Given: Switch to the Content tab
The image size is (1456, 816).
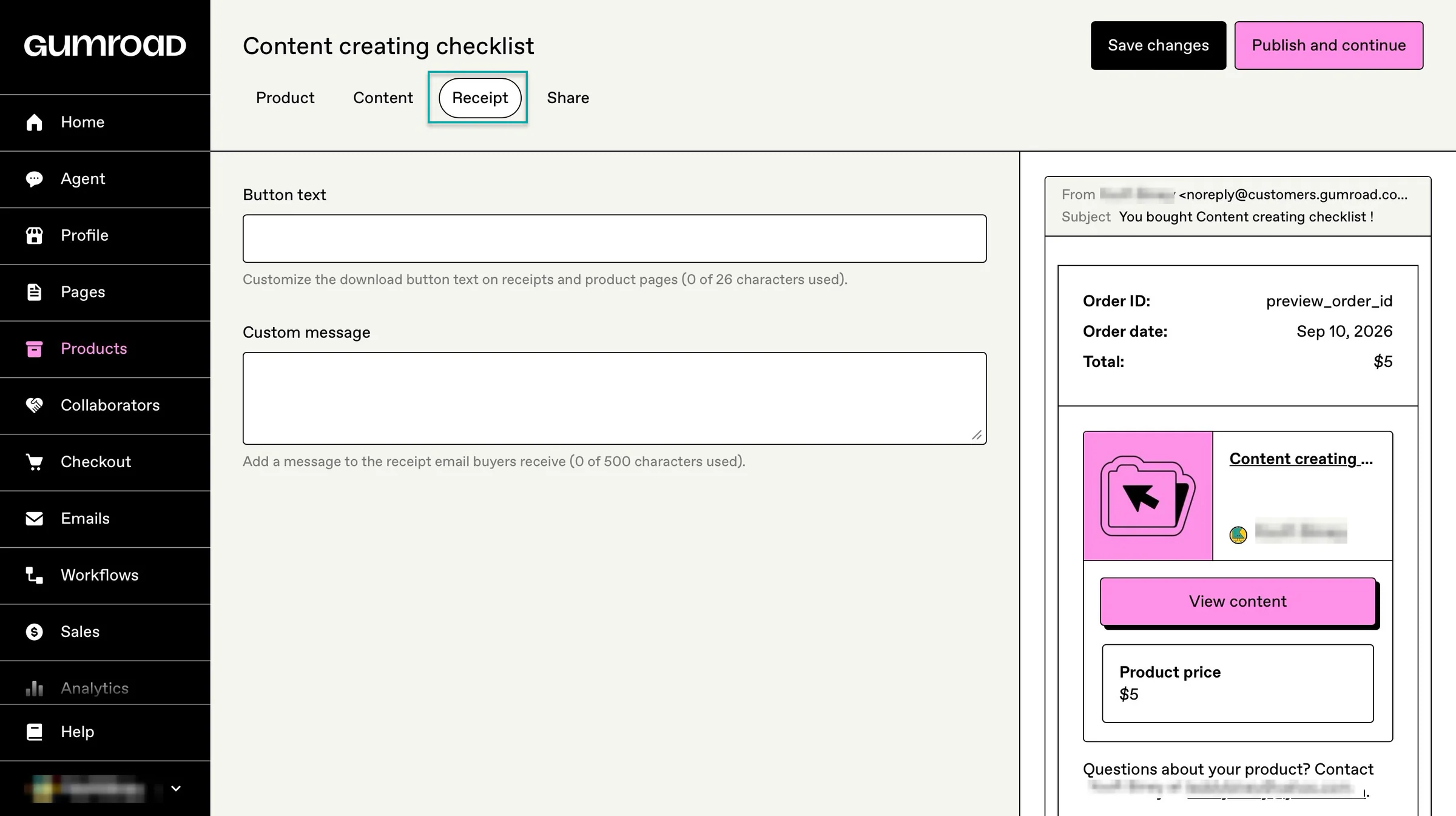Looking at the screenshot, I should click(383, 98).
